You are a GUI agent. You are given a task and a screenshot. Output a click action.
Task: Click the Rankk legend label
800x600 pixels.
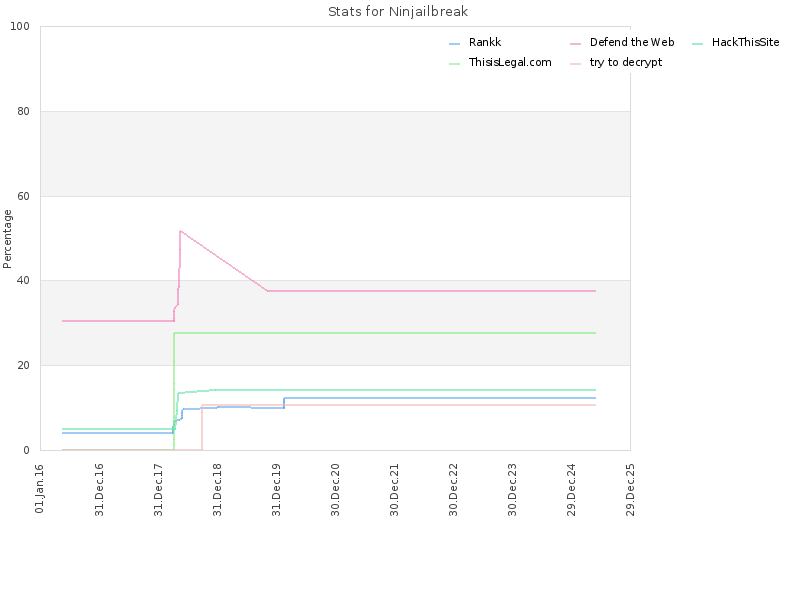485,42
